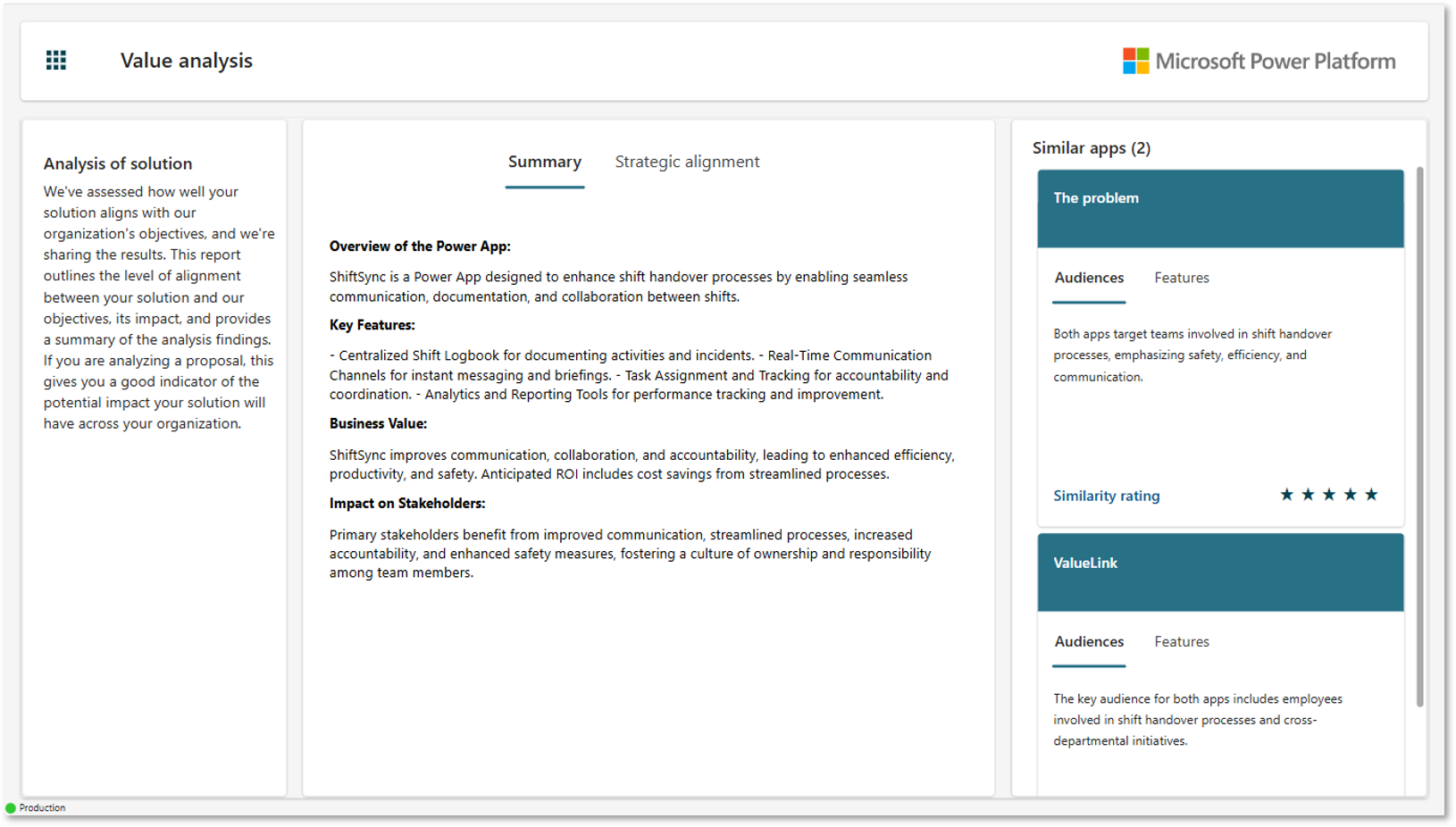Click the green Production status indicator
The width and height of the screenshot is (1456, 827).
pyautogui.click(x=11, y=808)
